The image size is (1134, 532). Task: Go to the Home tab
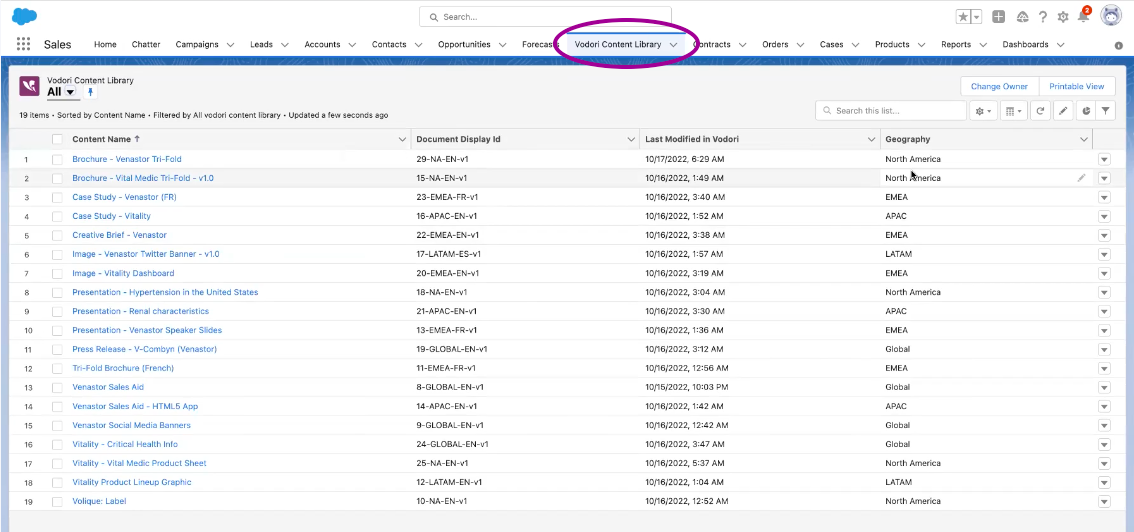(105, 44)
